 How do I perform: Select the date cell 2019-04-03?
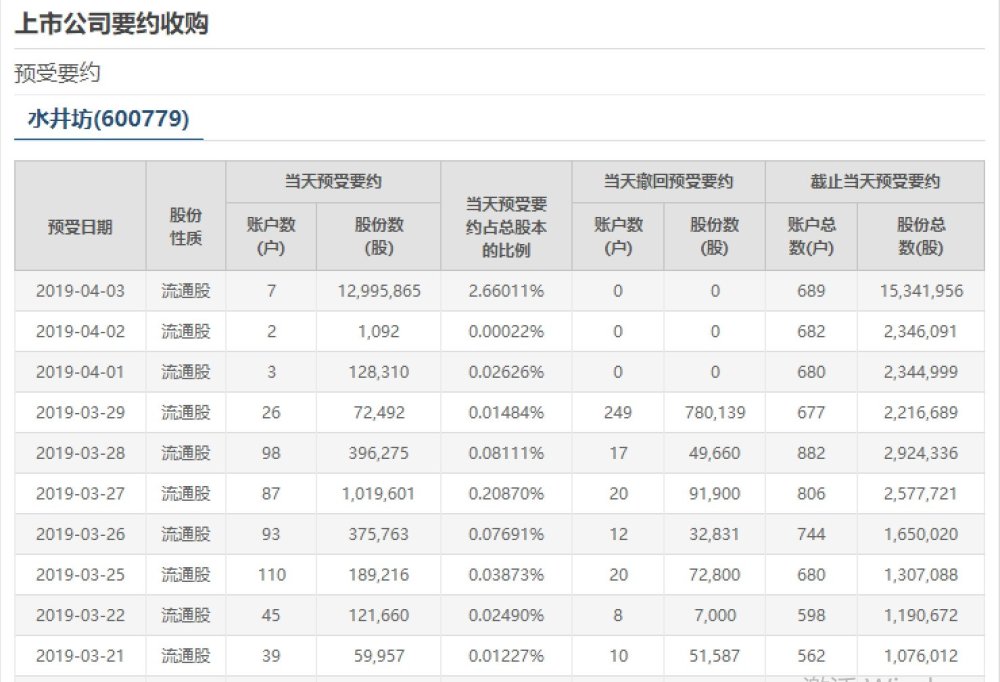(x=80, y=291)
